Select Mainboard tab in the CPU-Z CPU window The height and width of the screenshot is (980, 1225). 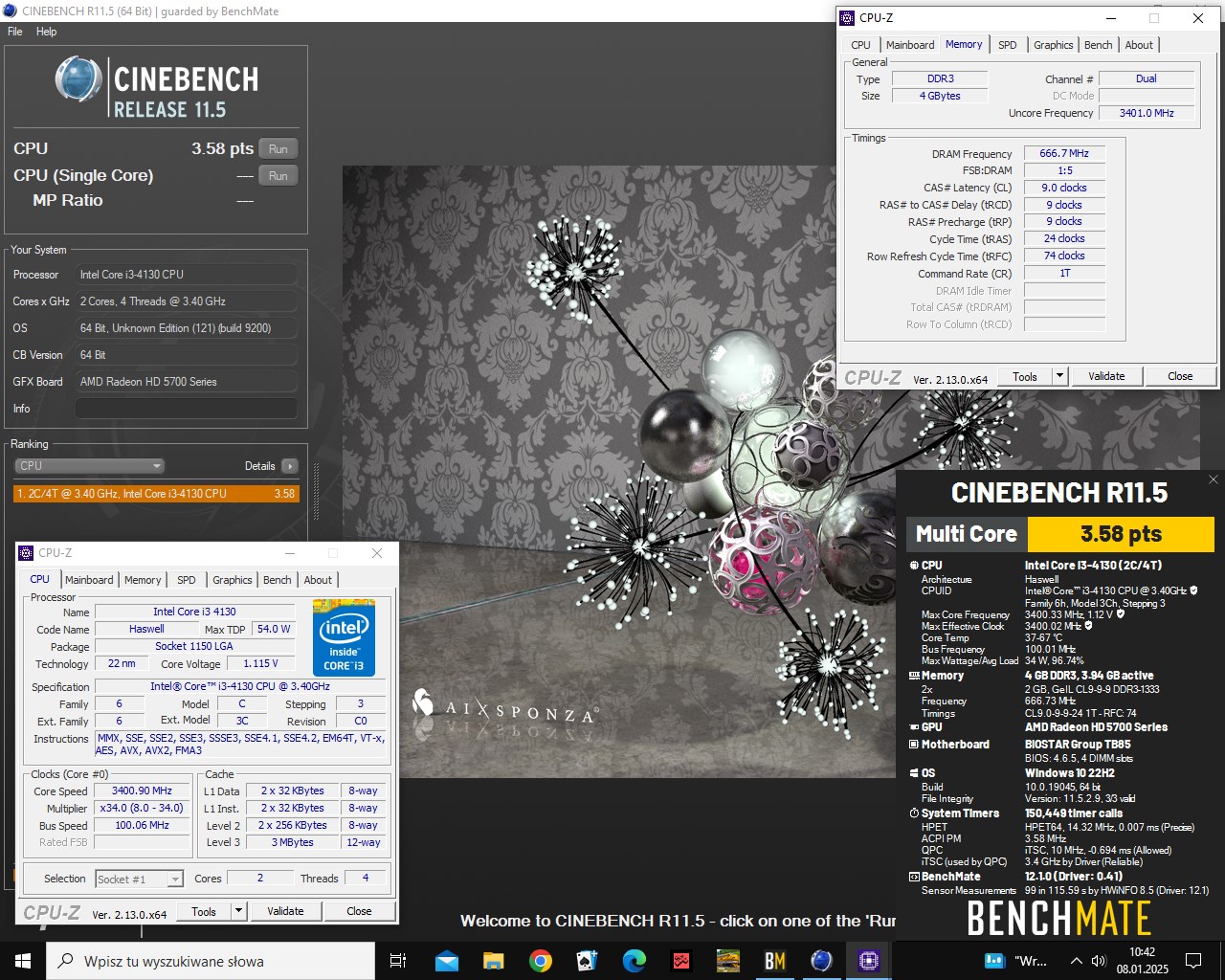pyautogui.click(x=89, y=580)
